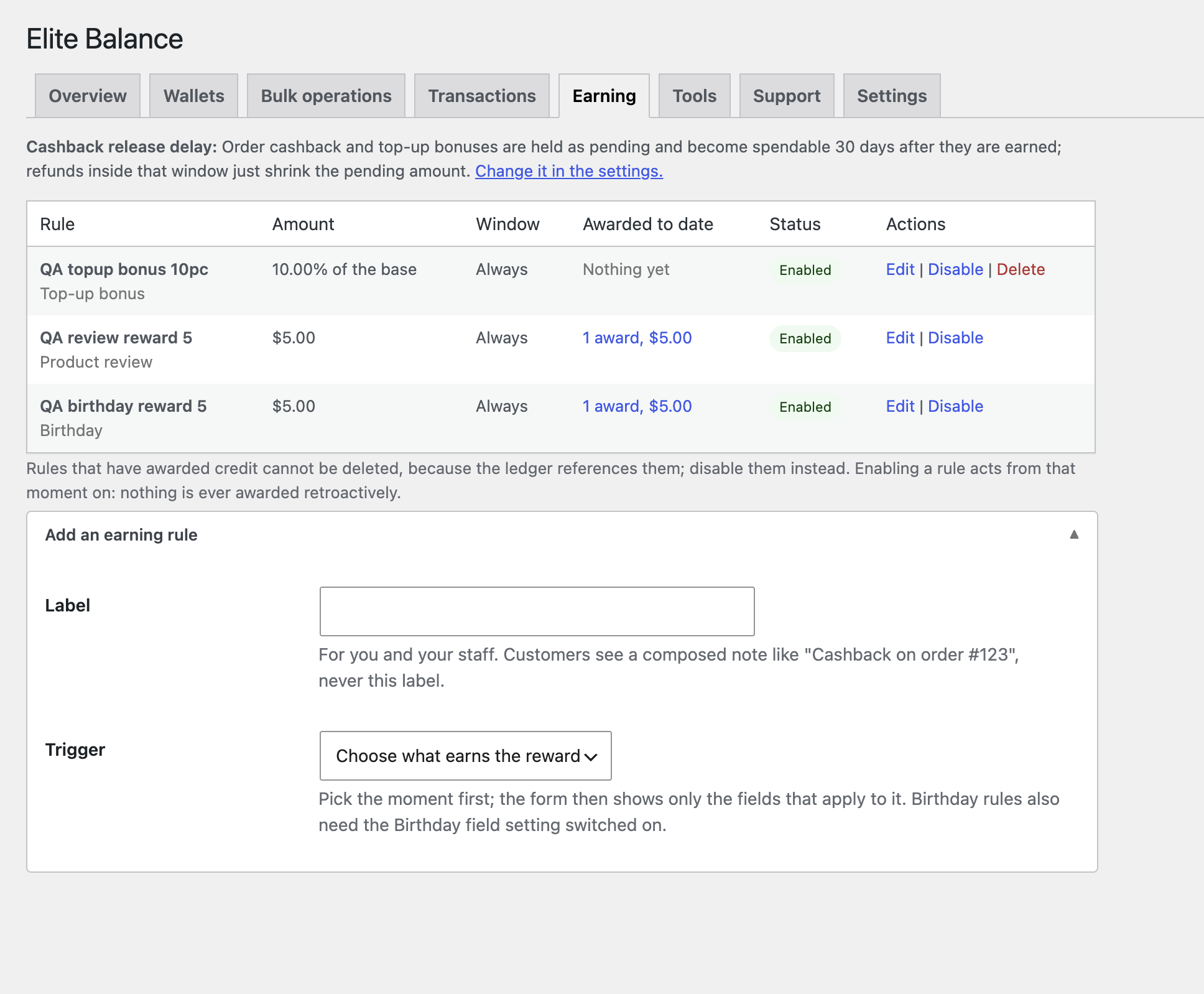The height and width of the screenshot is (994, 1204).
Task: Click the 'Amount' column header
Action: [x=303, y=224]
